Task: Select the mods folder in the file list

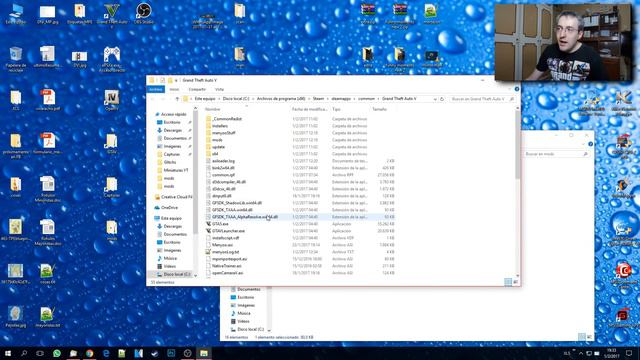Action: (217, 140)
